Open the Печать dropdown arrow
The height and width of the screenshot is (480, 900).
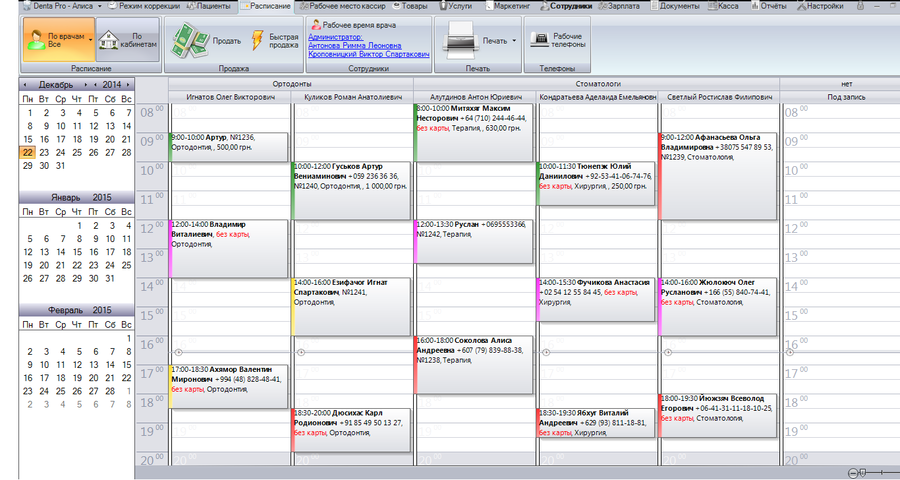click(514, 41)
